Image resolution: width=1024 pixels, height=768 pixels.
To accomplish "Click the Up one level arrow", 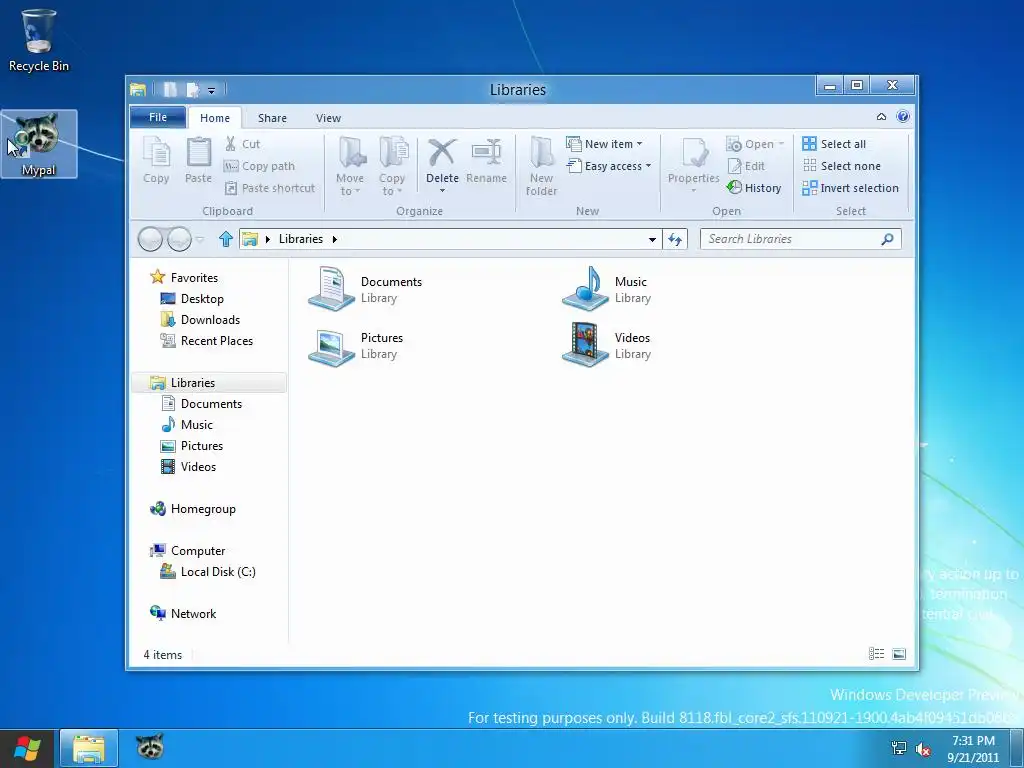I will tap(226, 239).
